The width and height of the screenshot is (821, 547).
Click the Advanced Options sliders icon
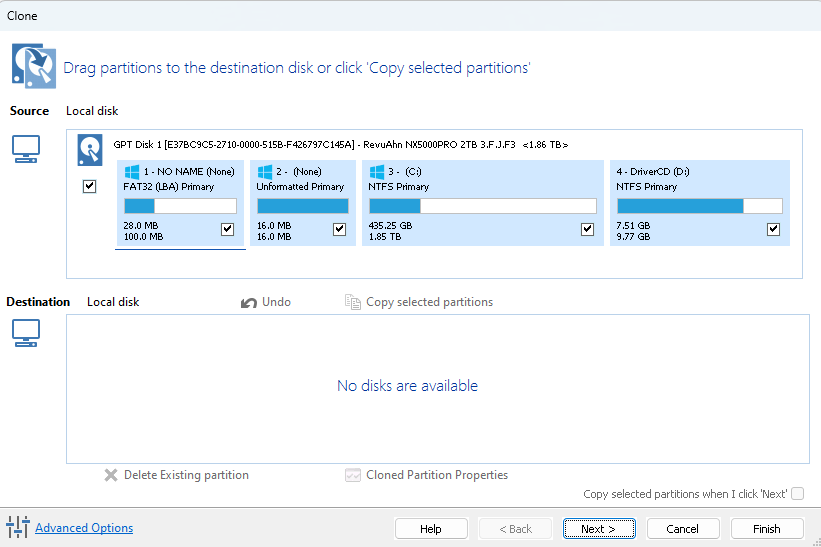(x=18, y=527)
